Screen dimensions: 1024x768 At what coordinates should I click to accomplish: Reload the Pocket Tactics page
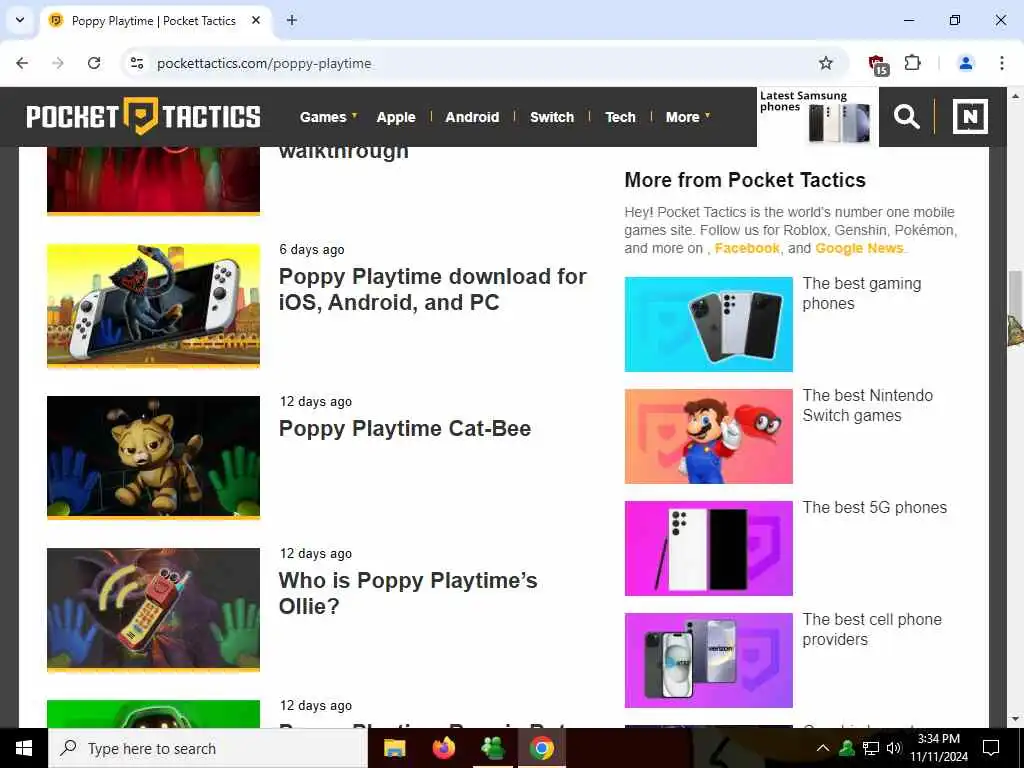[94, 63]
